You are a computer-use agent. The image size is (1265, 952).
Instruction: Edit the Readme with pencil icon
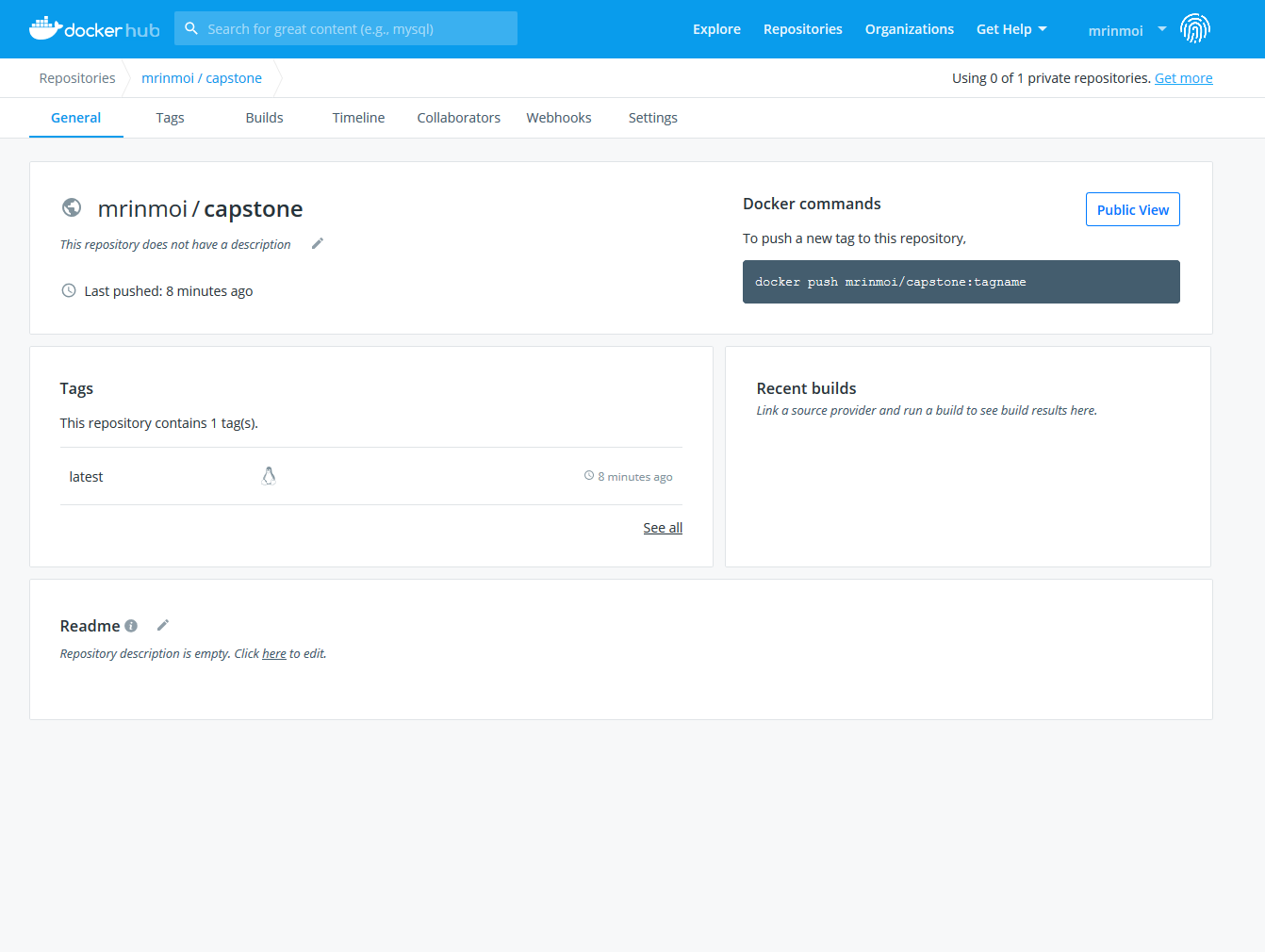pyautogui.click(x=163, y=625)
